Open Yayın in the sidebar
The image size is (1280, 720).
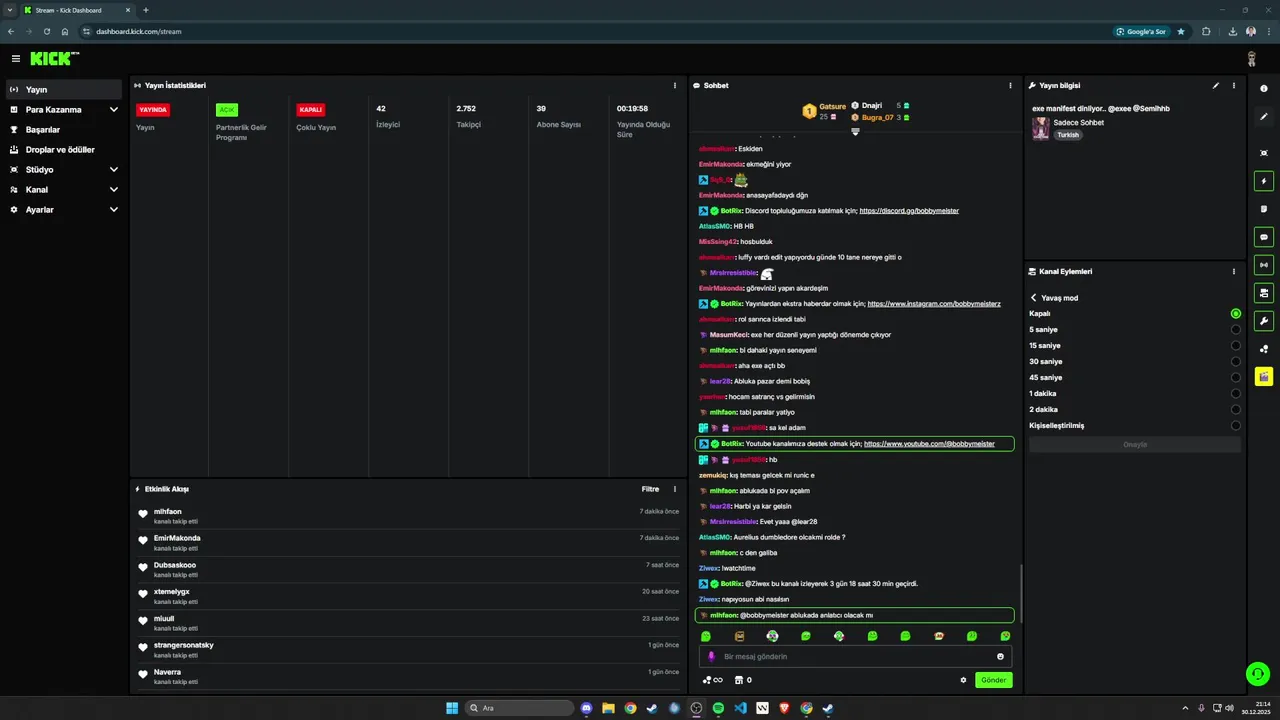click(x=64, y=90)
